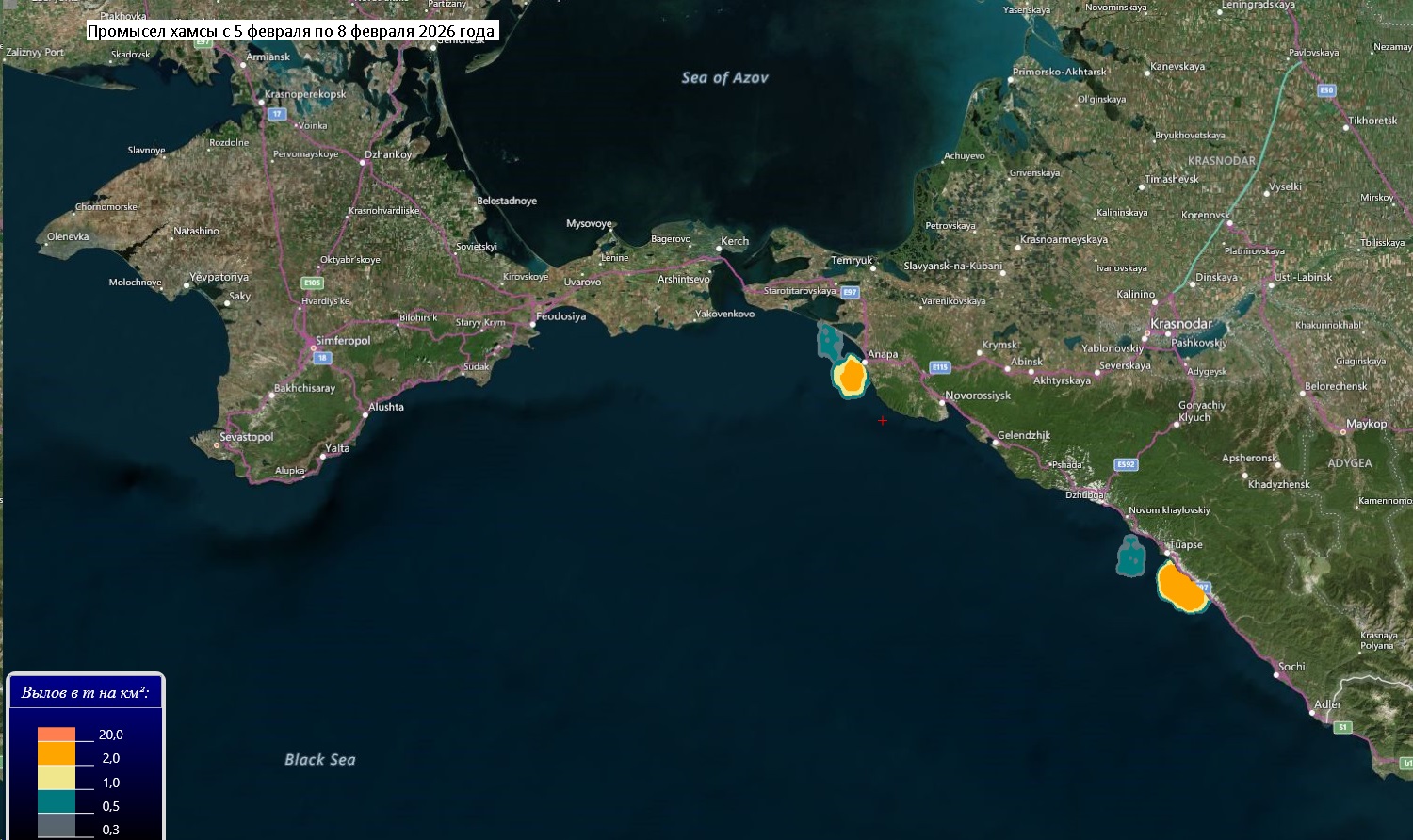1413x840 pixels.
Task: Click the legend header 'Вылов в т на км²'
Action: (x=85, y=693)
